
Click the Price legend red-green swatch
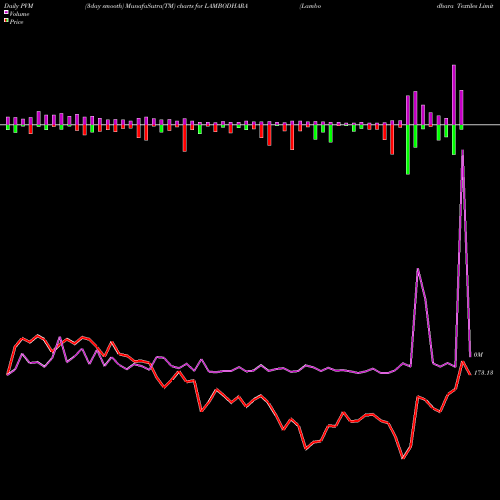6,21
